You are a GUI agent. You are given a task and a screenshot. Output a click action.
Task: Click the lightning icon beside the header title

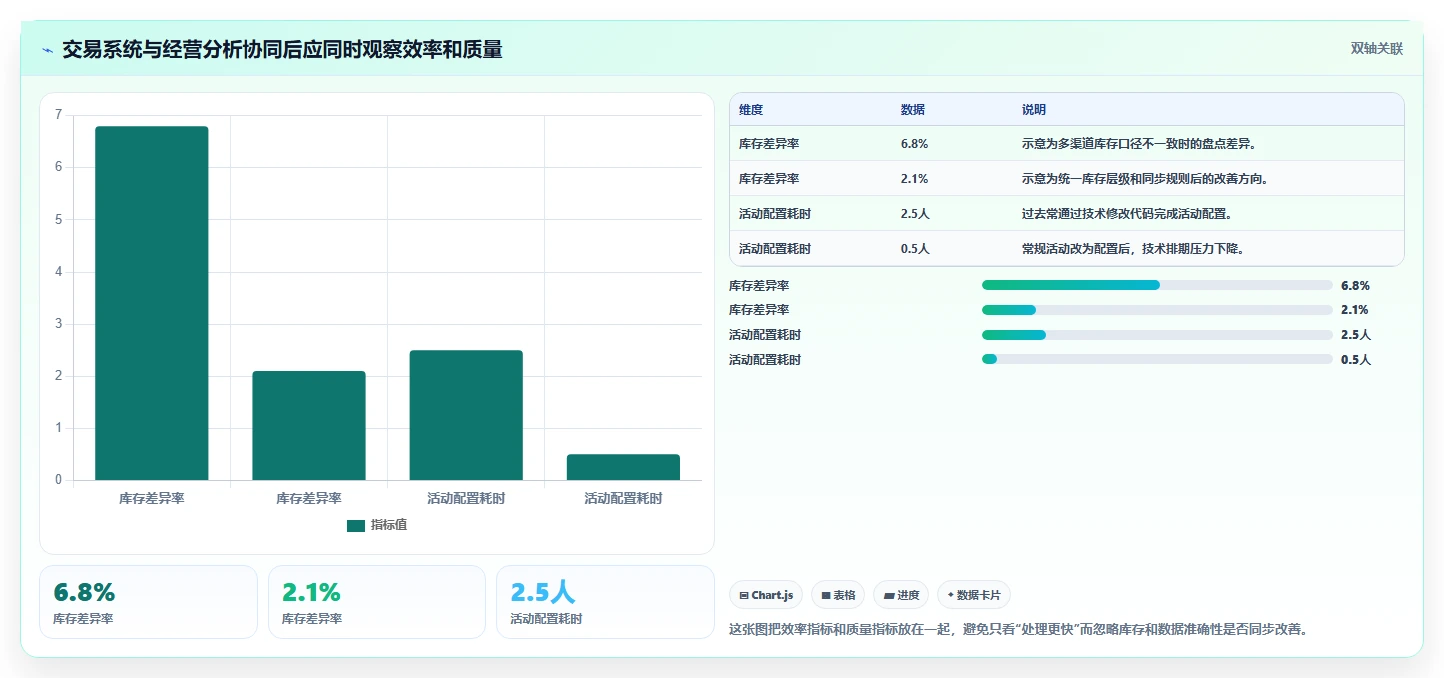pos(48,50)
